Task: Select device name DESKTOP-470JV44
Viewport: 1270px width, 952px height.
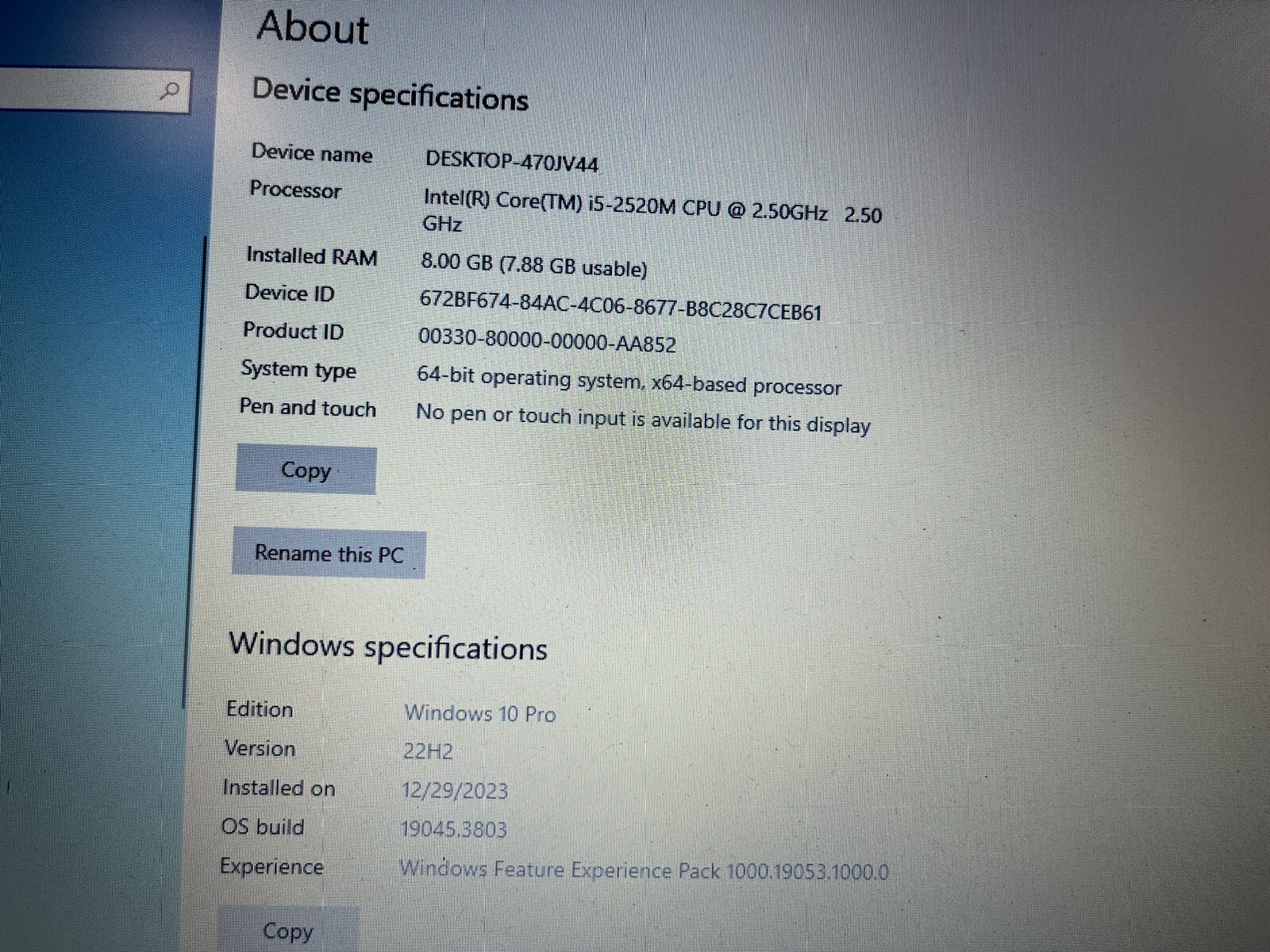Action: click(x=512, y=162)
